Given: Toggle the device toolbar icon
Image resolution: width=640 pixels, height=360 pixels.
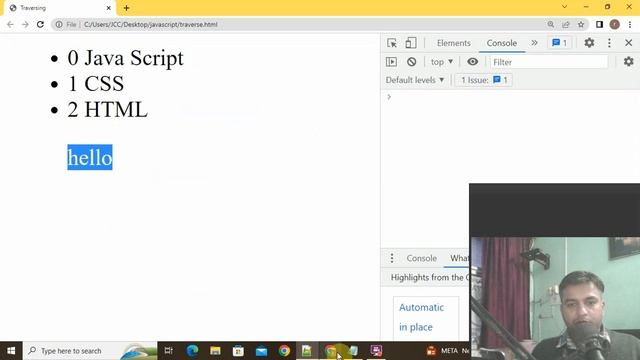Looking at the screenshot, I should pos(411,43).
